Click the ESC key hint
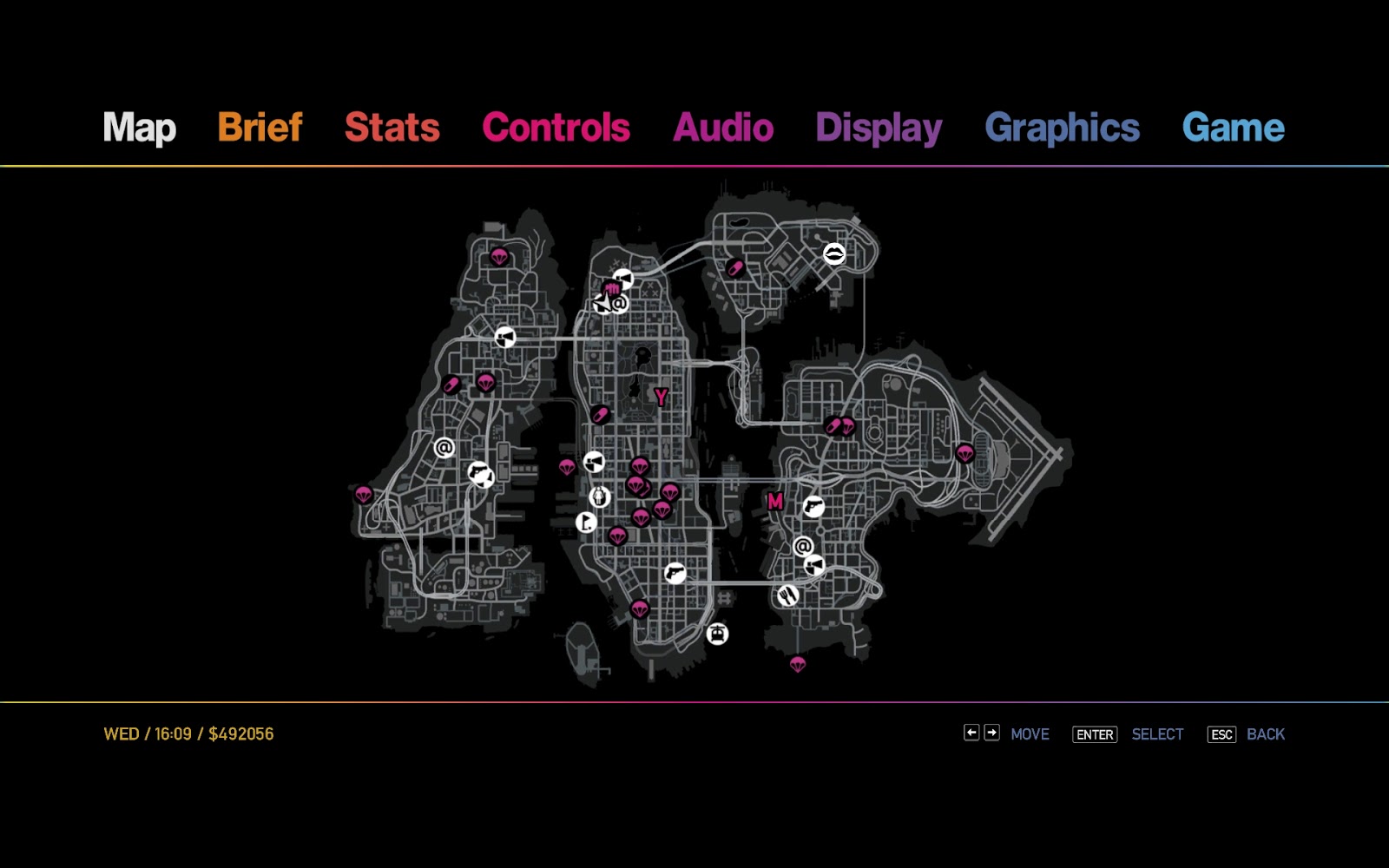 pos(1221,734)
